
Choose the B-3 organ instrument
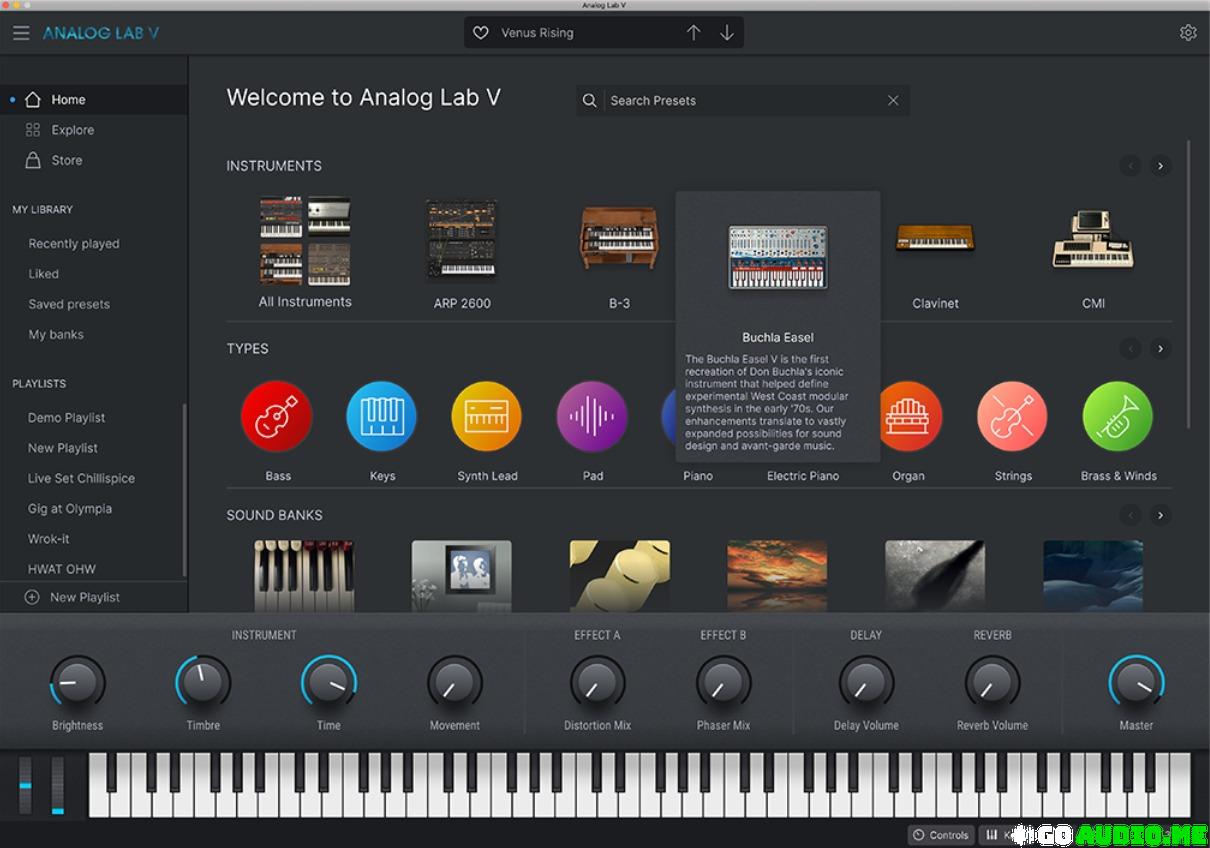tap(620, 254)
